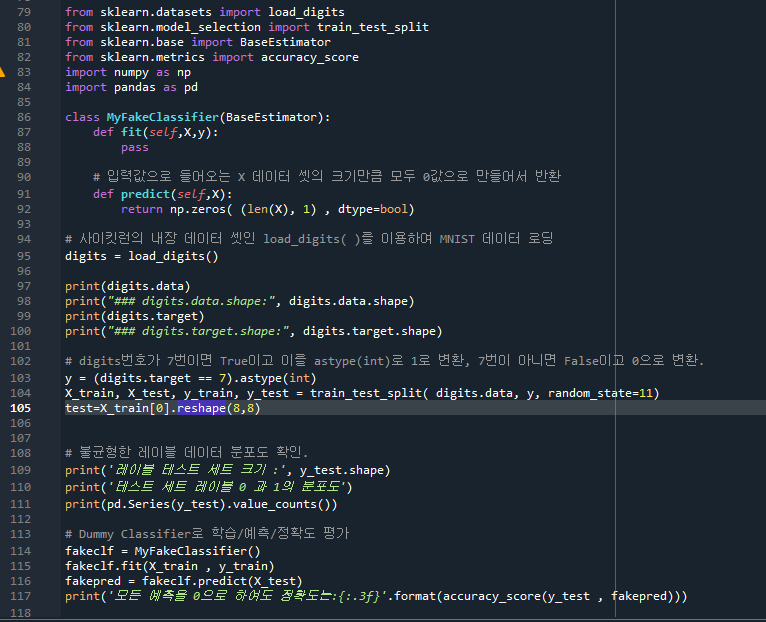Click y_test.shape on line 109
766x622 pixels.
click(x=341, y=471)
